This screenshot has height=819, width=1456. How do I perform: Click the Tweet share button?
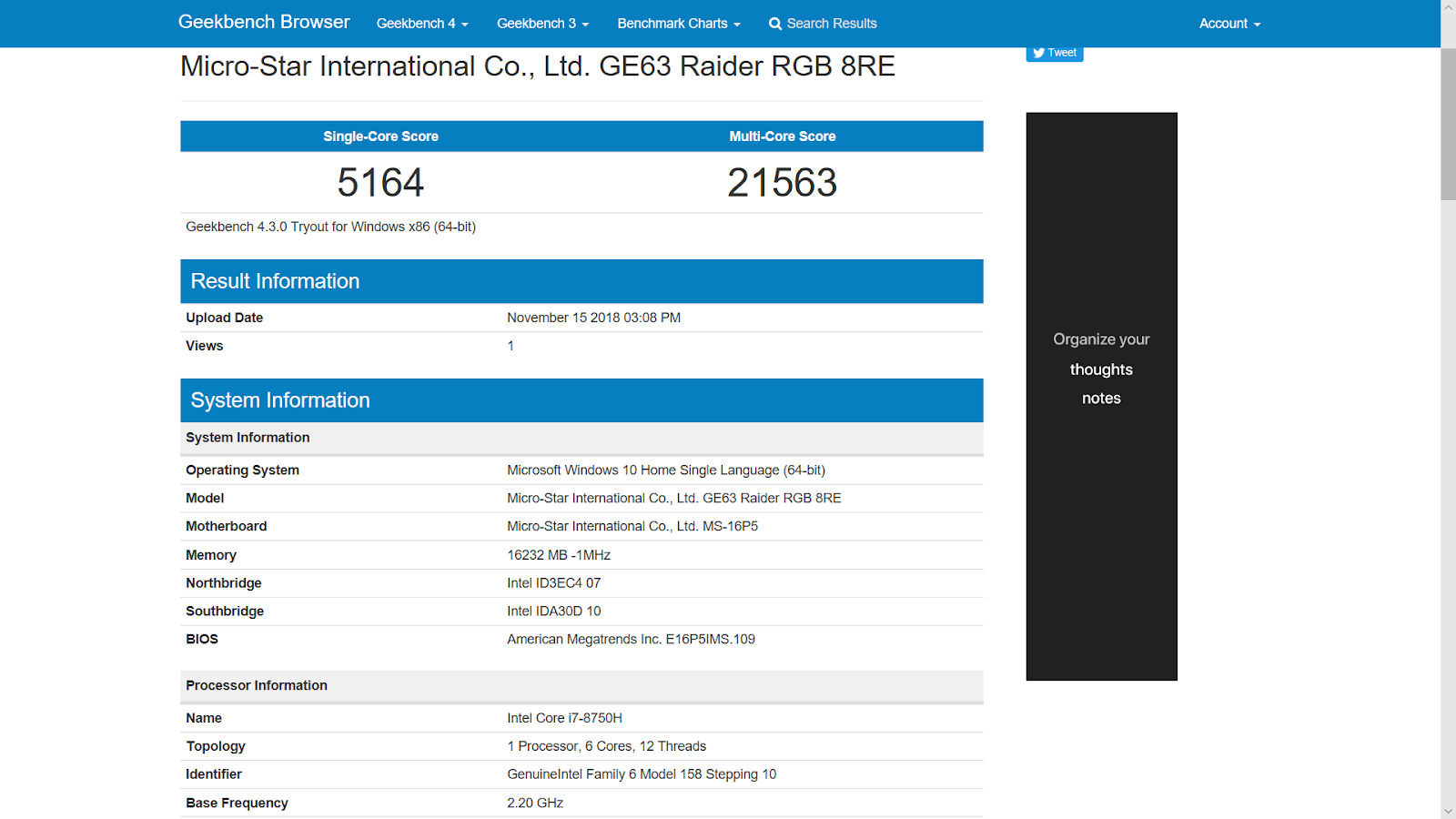pos(1055,53)
